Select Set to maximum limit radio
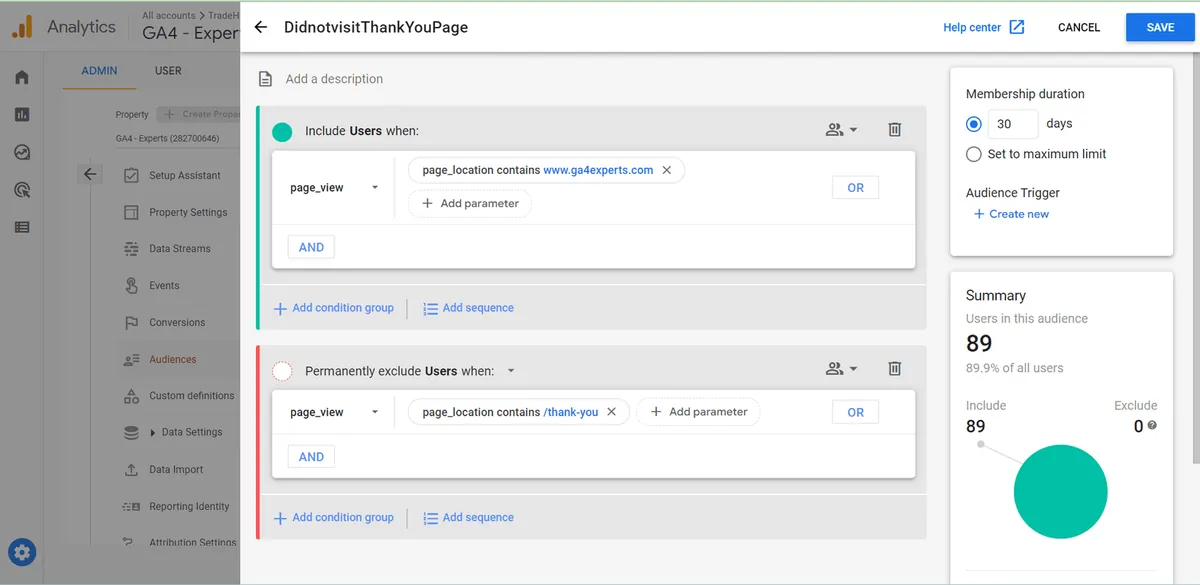The height and width of the screenshot is (585, 1200). click(974, 154)
